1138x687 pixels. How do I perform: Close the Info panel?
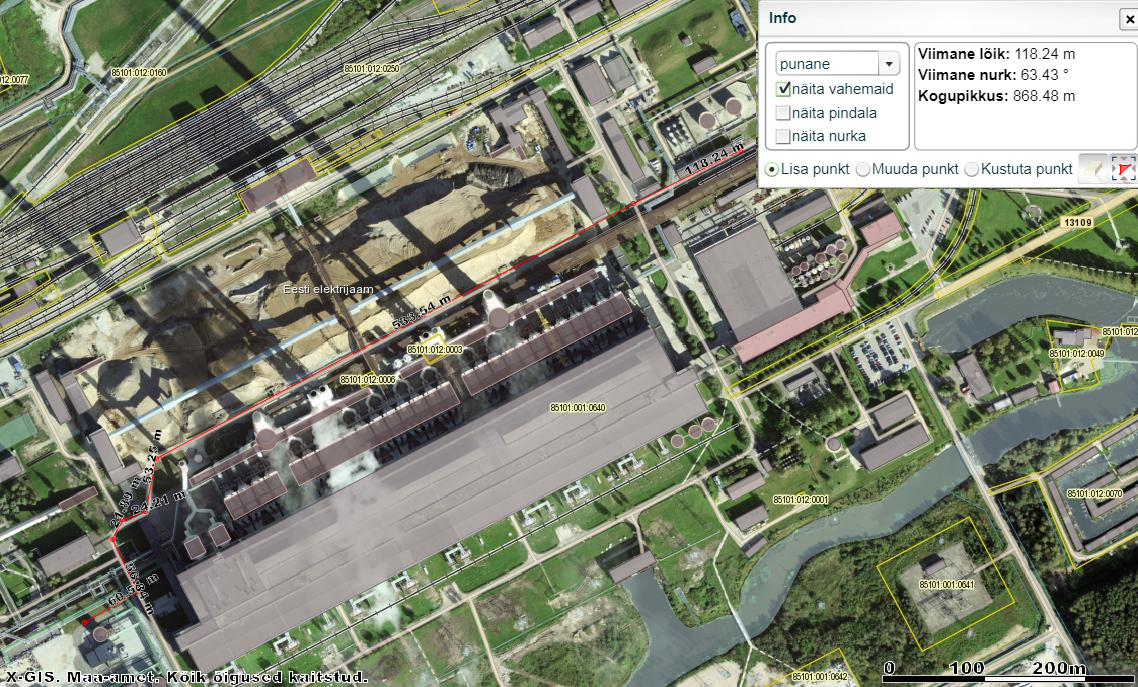click(x=1127, y=19)
